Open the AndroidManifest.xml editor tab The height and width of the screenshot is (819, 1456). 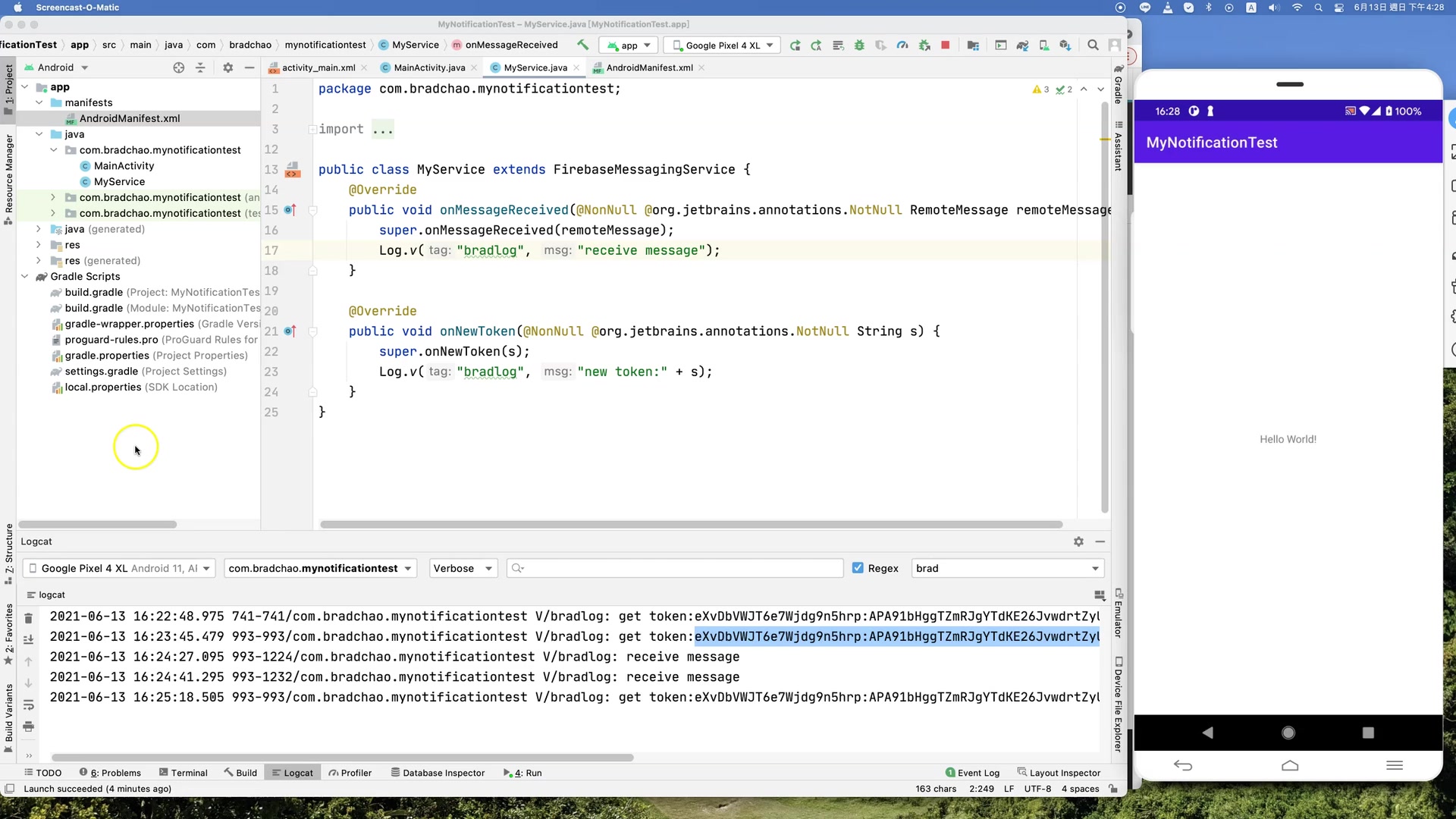pyautogui.click(x=649, y=67)
